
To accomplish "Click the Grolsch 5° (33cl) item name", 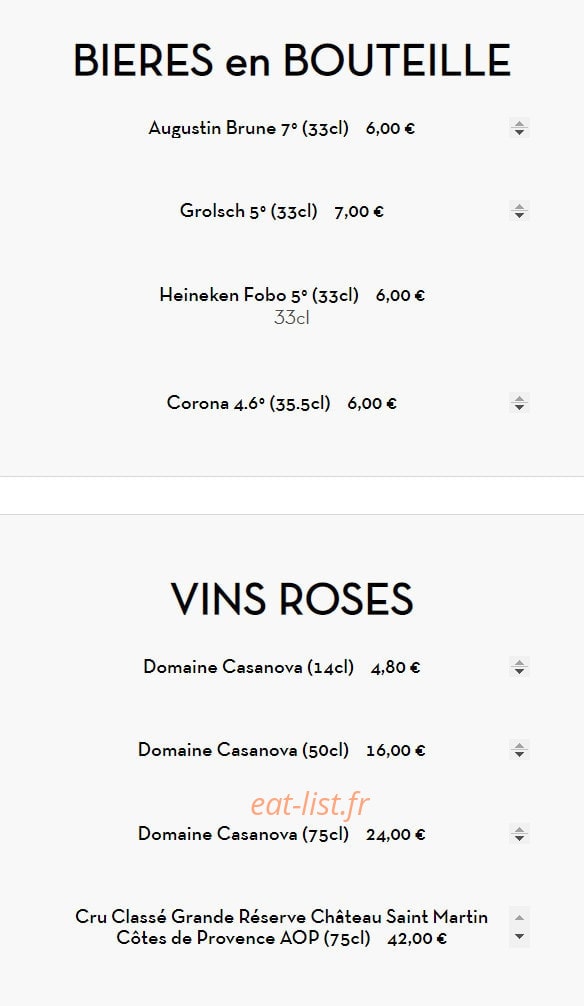I will click(248, 211).
